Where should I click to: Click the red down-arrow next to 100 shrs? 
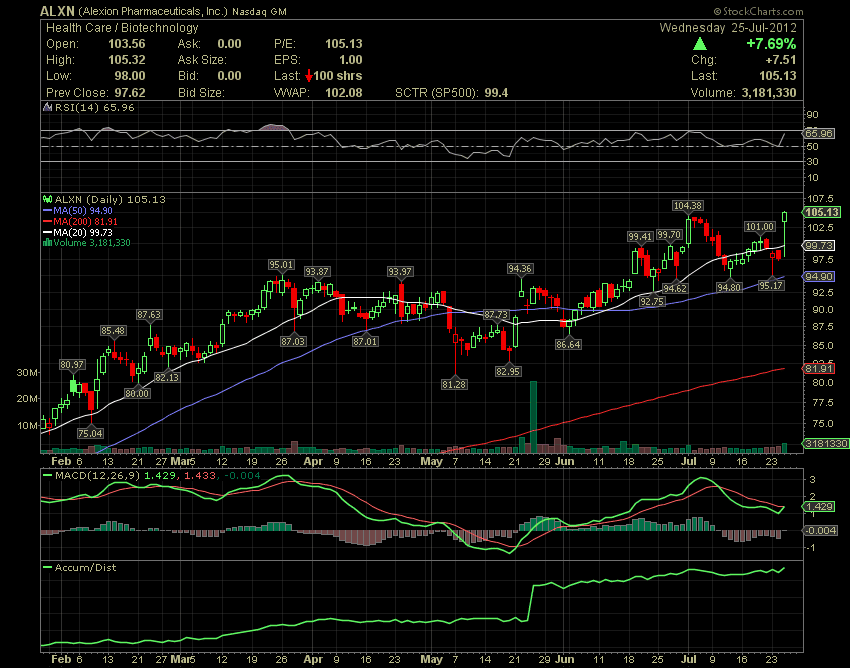coord(308,76)
